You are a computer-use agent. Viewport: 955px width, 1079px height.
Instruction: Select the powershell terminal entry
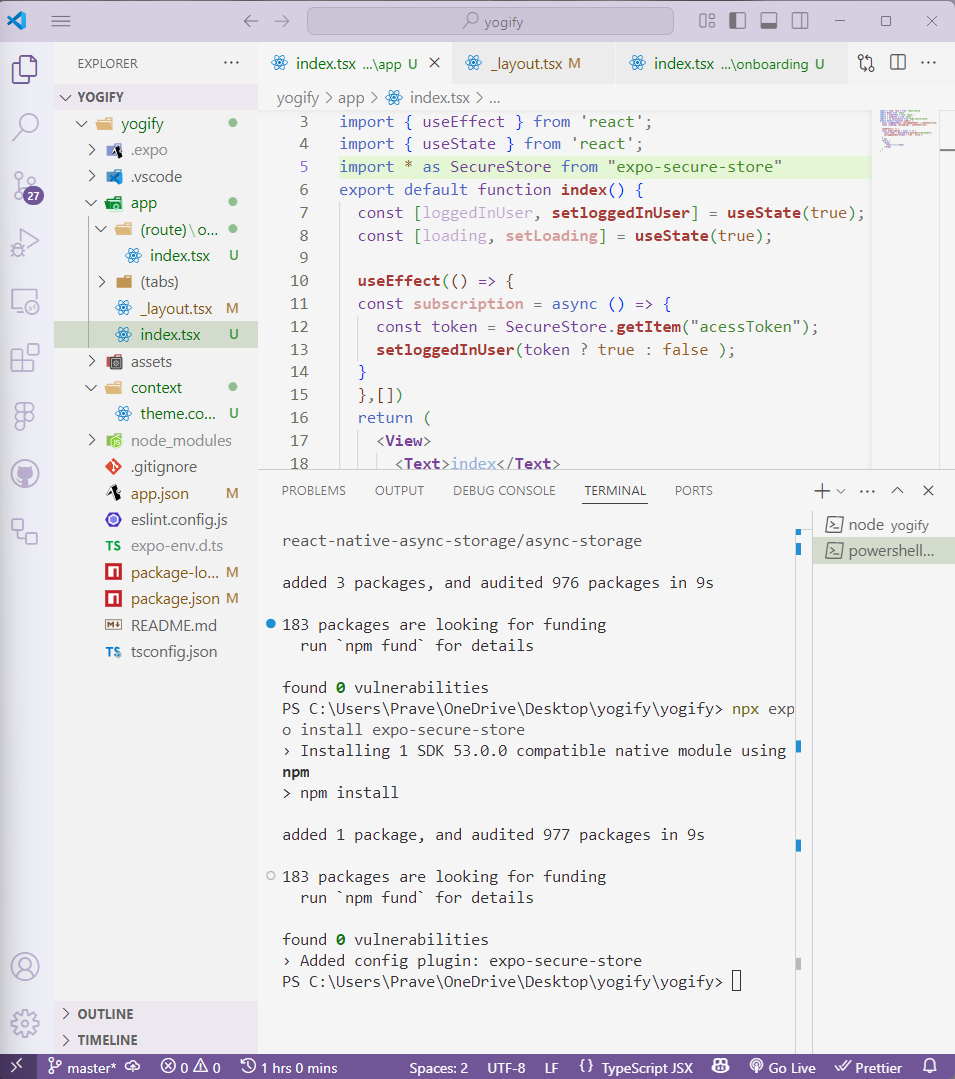coord(883,551)
